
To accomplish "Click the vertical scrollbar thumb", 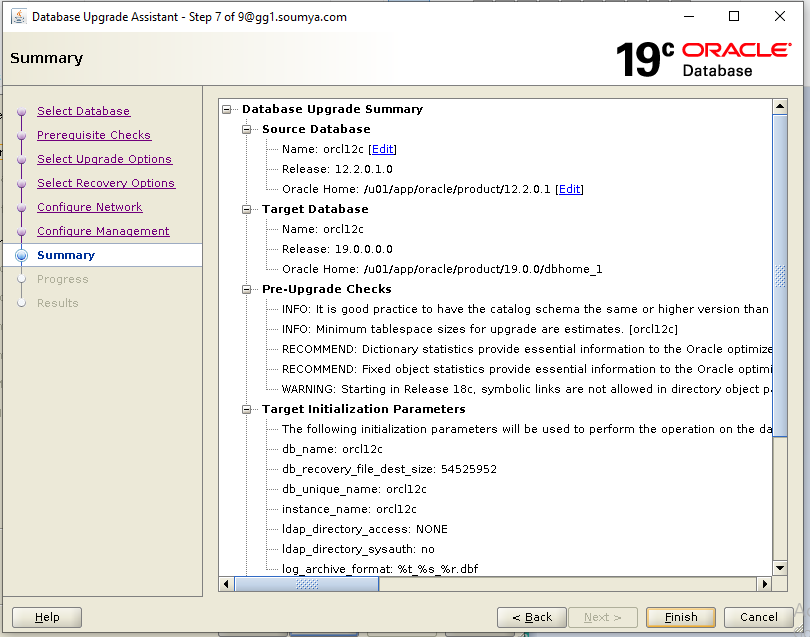I will (780, 276).
